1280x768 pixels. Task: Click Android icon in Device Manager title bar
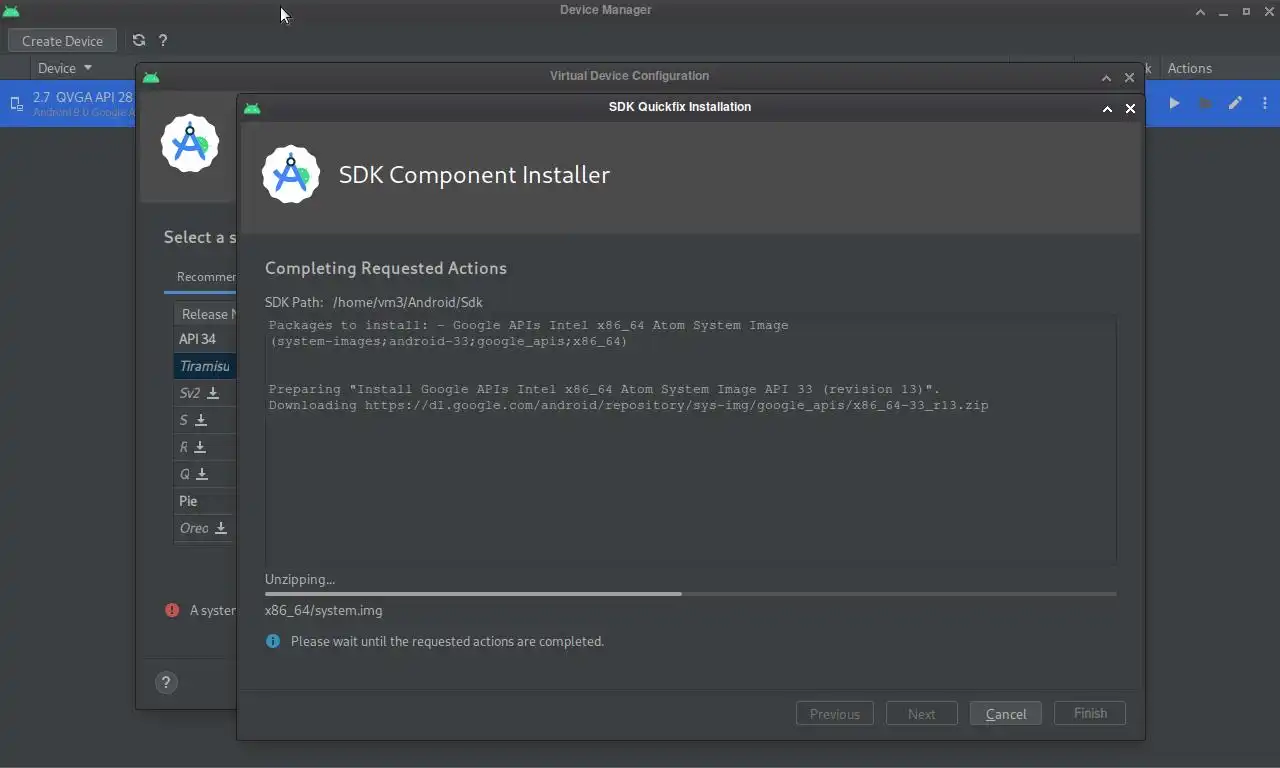pos(11,11)
